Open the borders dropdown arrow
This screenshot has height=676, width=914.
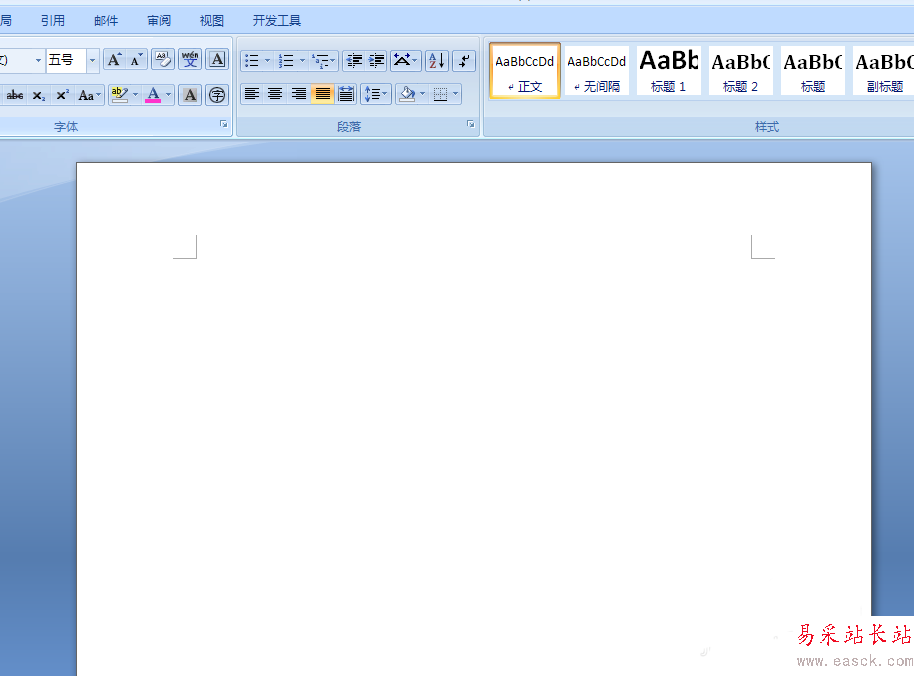(x=455, y=94)
